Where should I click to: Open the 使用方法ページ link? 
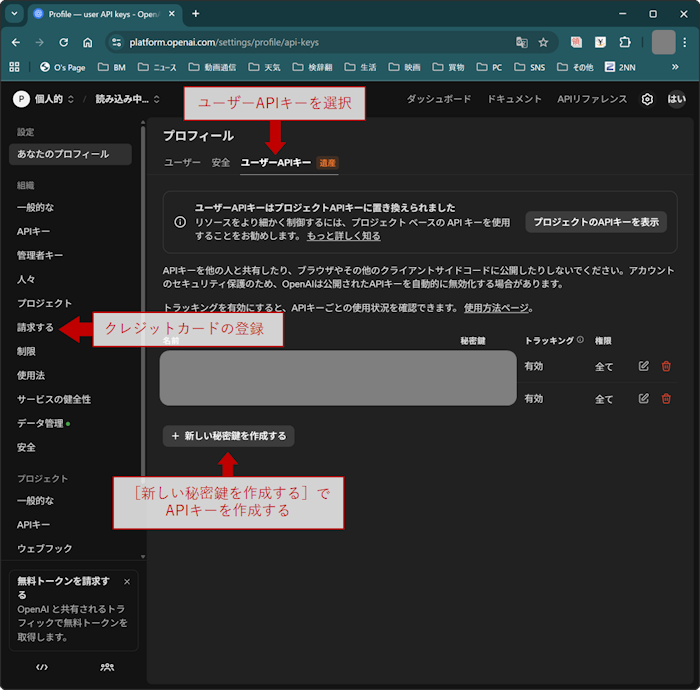pyautogui.click(x=499, y=308)
